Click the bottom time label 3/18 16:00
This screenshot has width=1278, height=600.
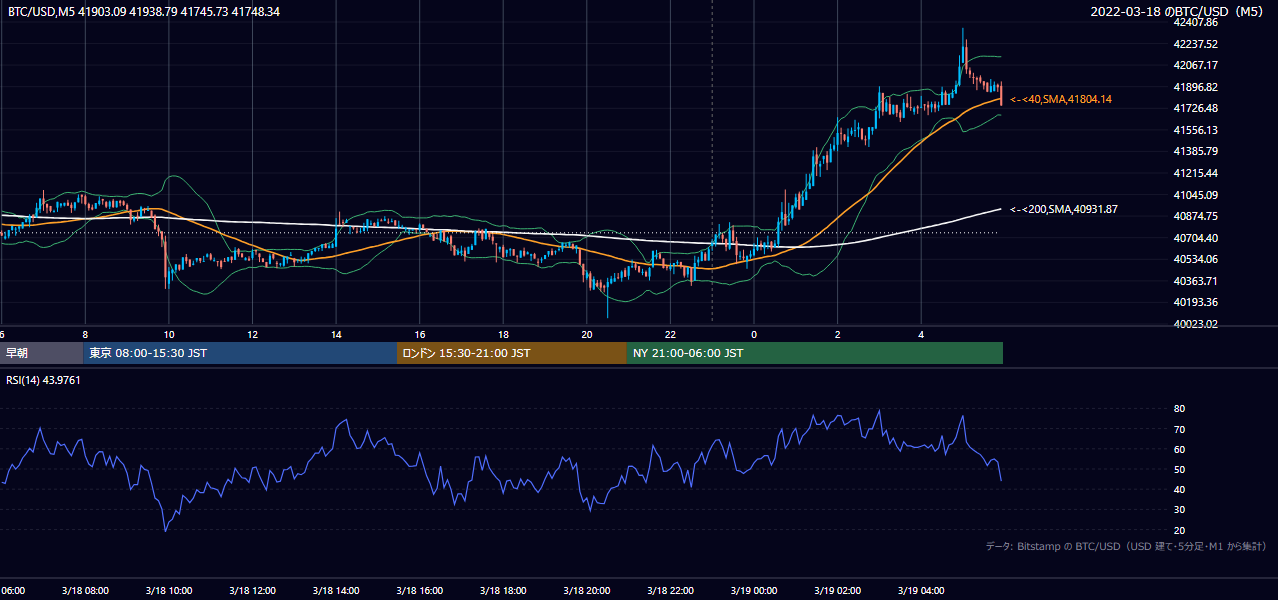pyautogui.click(x=419, y=590)
